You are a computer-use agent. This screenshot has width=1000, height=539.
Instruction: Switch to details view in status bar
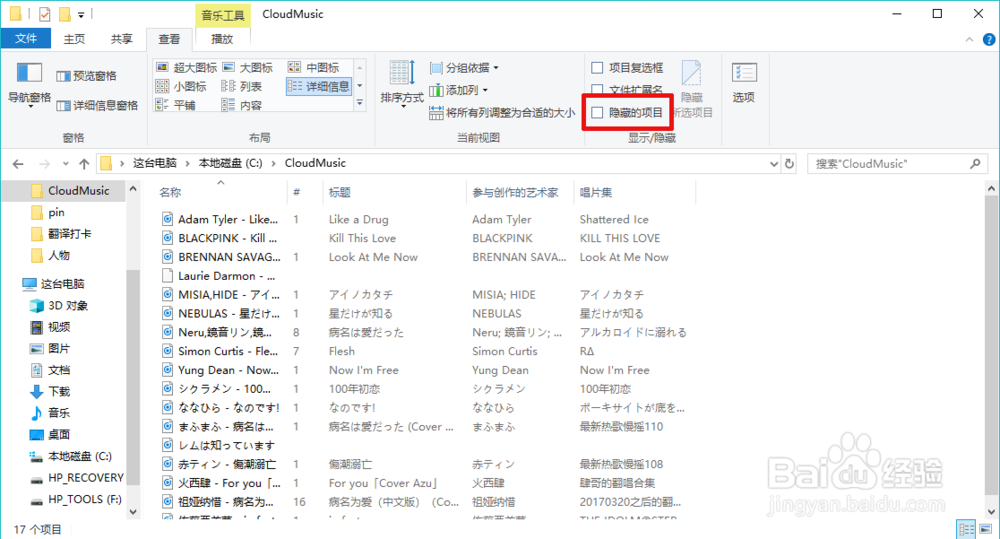click(x=966, y=529)
